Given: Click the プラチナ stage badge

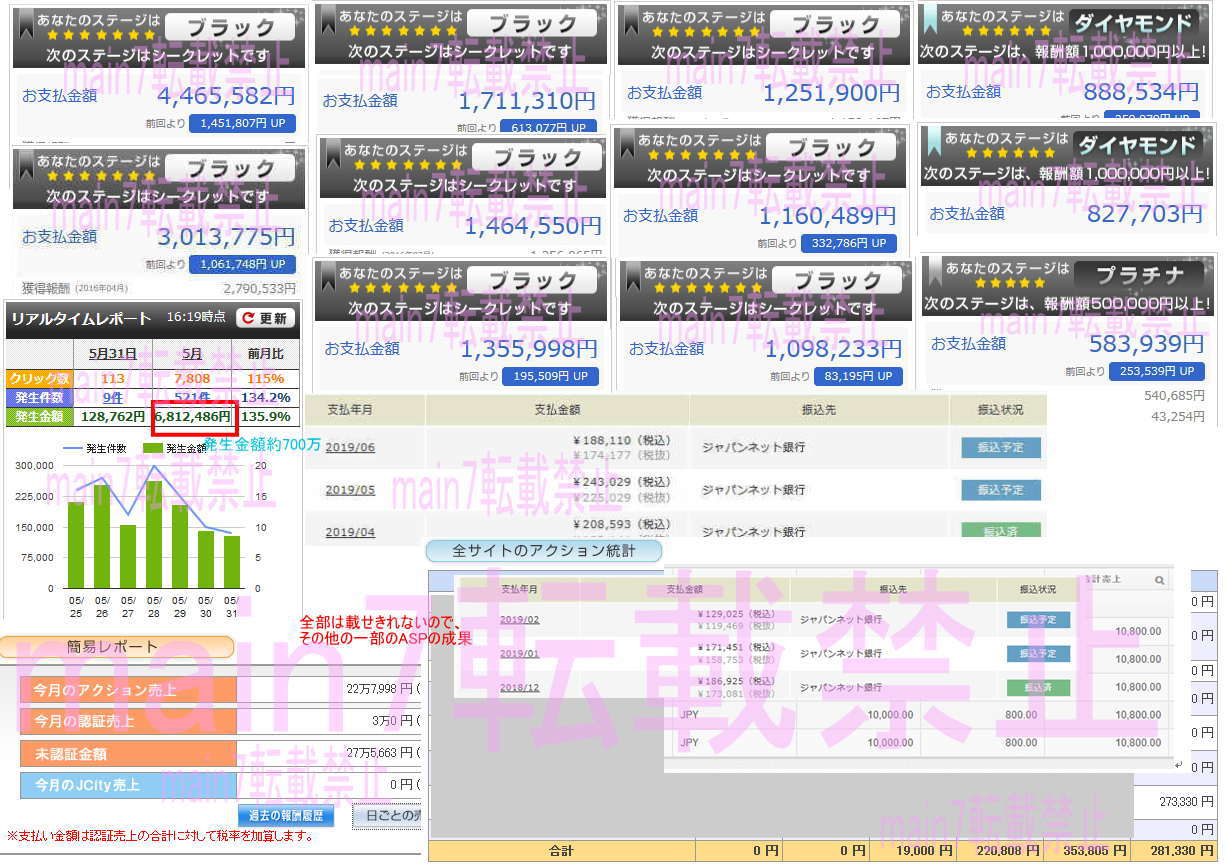Looking at the screenshot, I should click(1140, 273).
